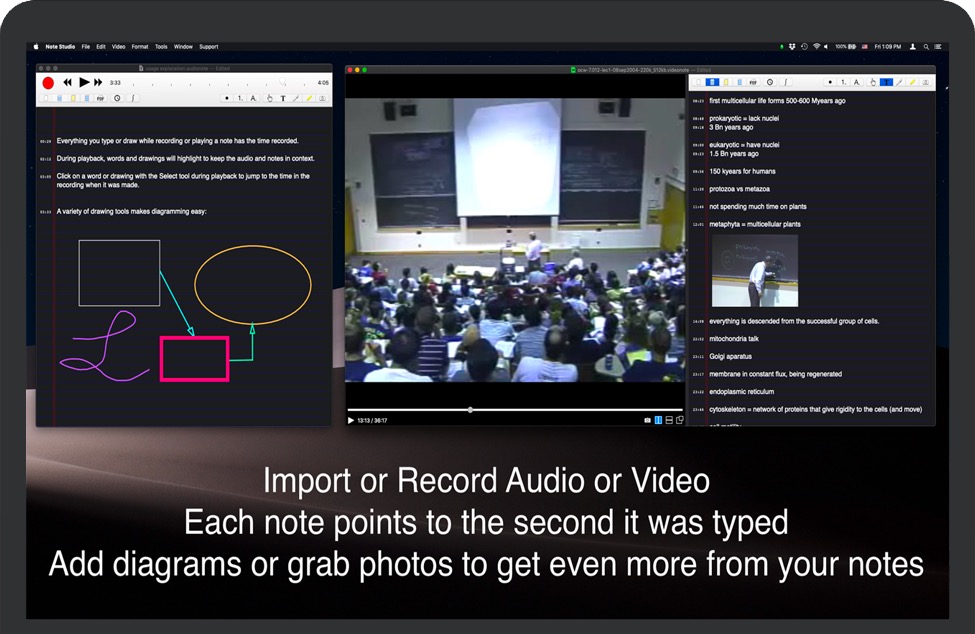The width and height of the screenshot is (975, 634).
Task: Open the bullet style option in right toolbar
Action: coord(830,82)
